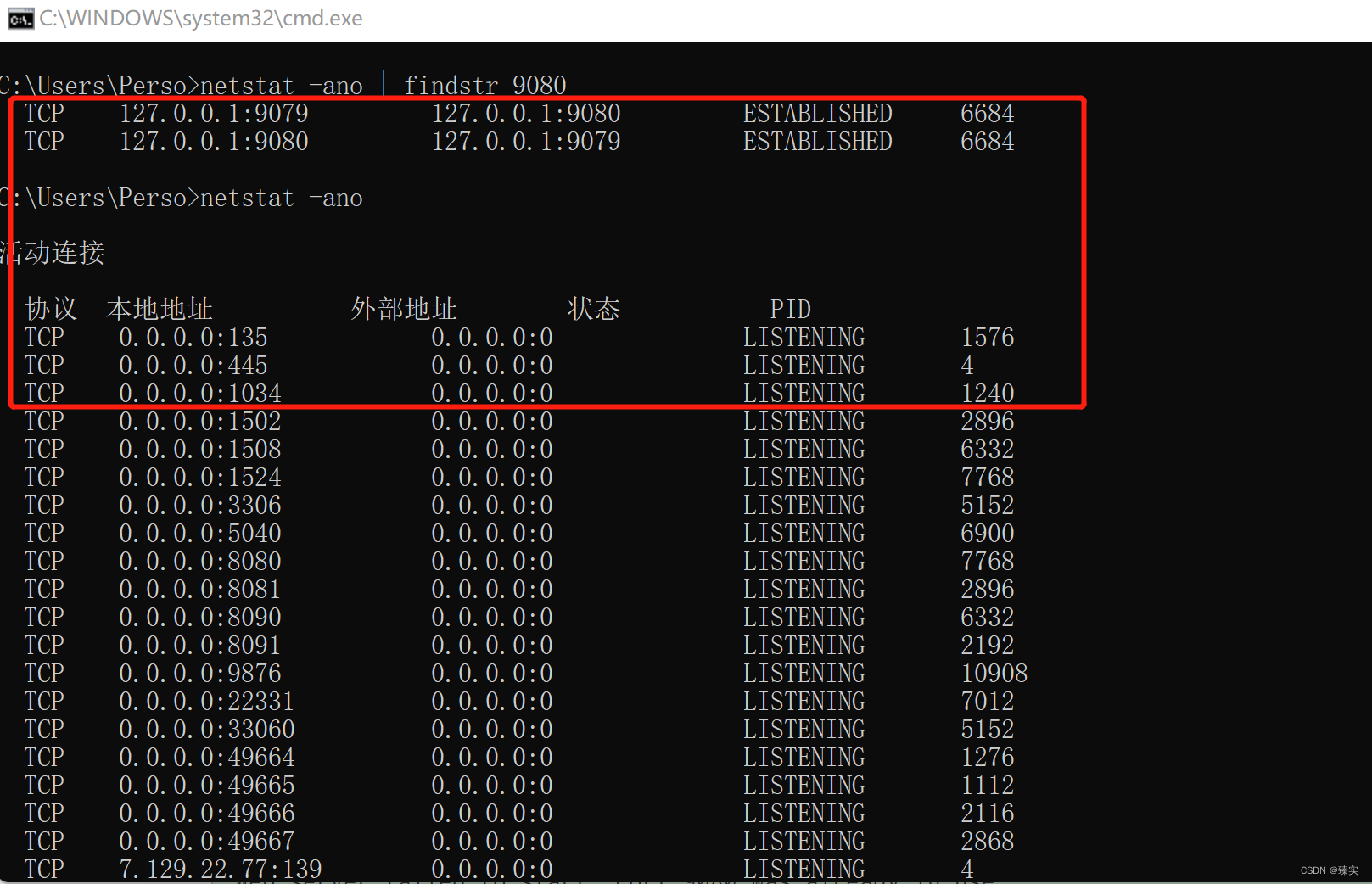Image resolution: width=1372 pixels, height=884 pixels.
Task: Click the second 'netstat -ano' command line
Action: pos(282,198)
